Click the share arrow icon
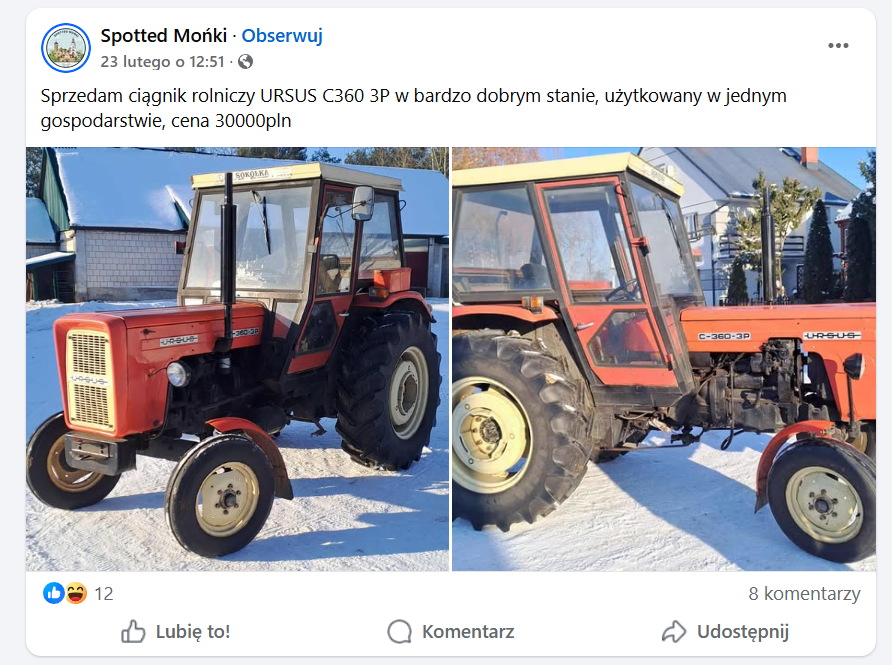This screenshot has height=665, width=892. tap(674, 631)
